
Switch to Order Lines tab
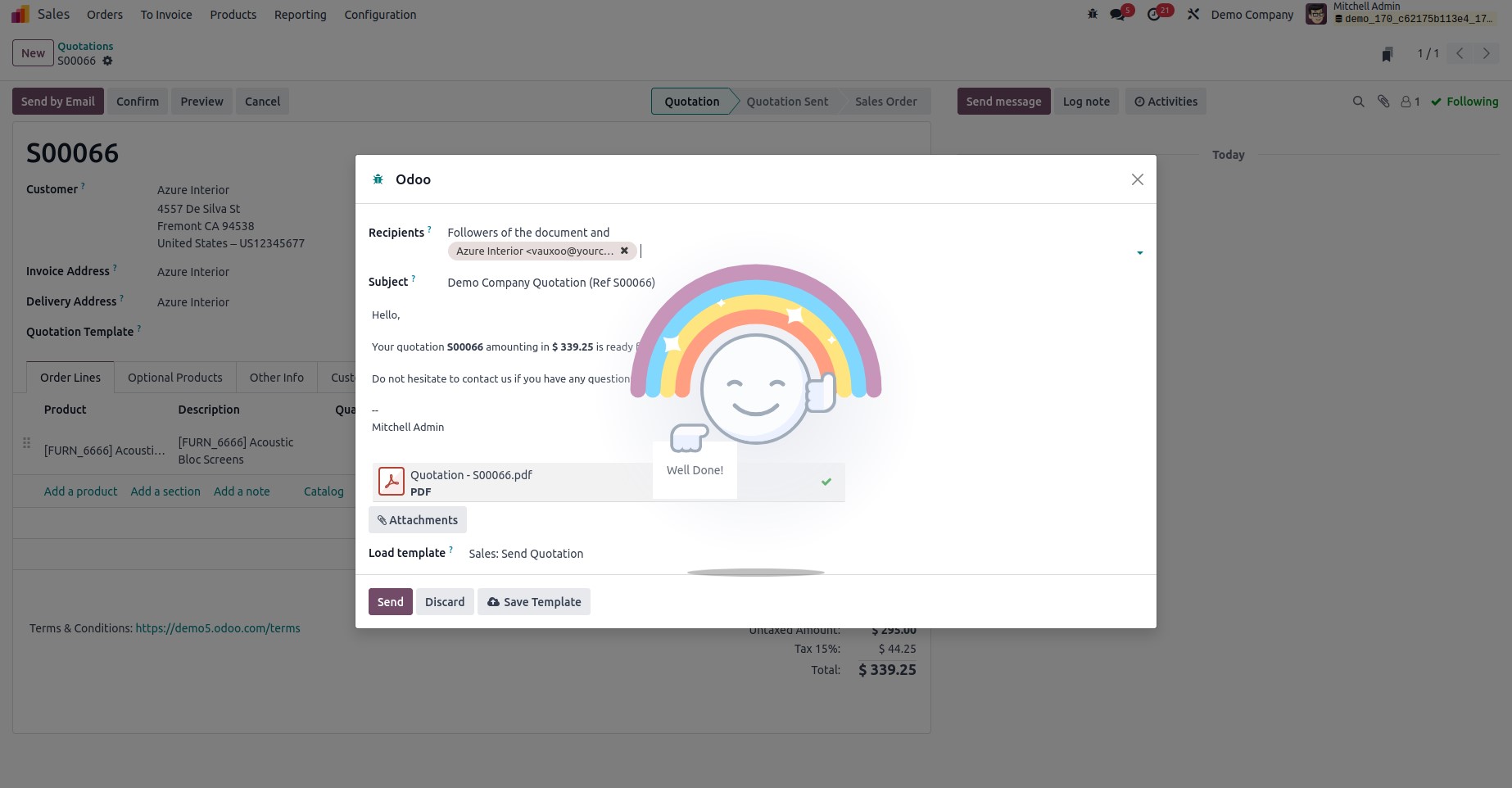point(70,378)
